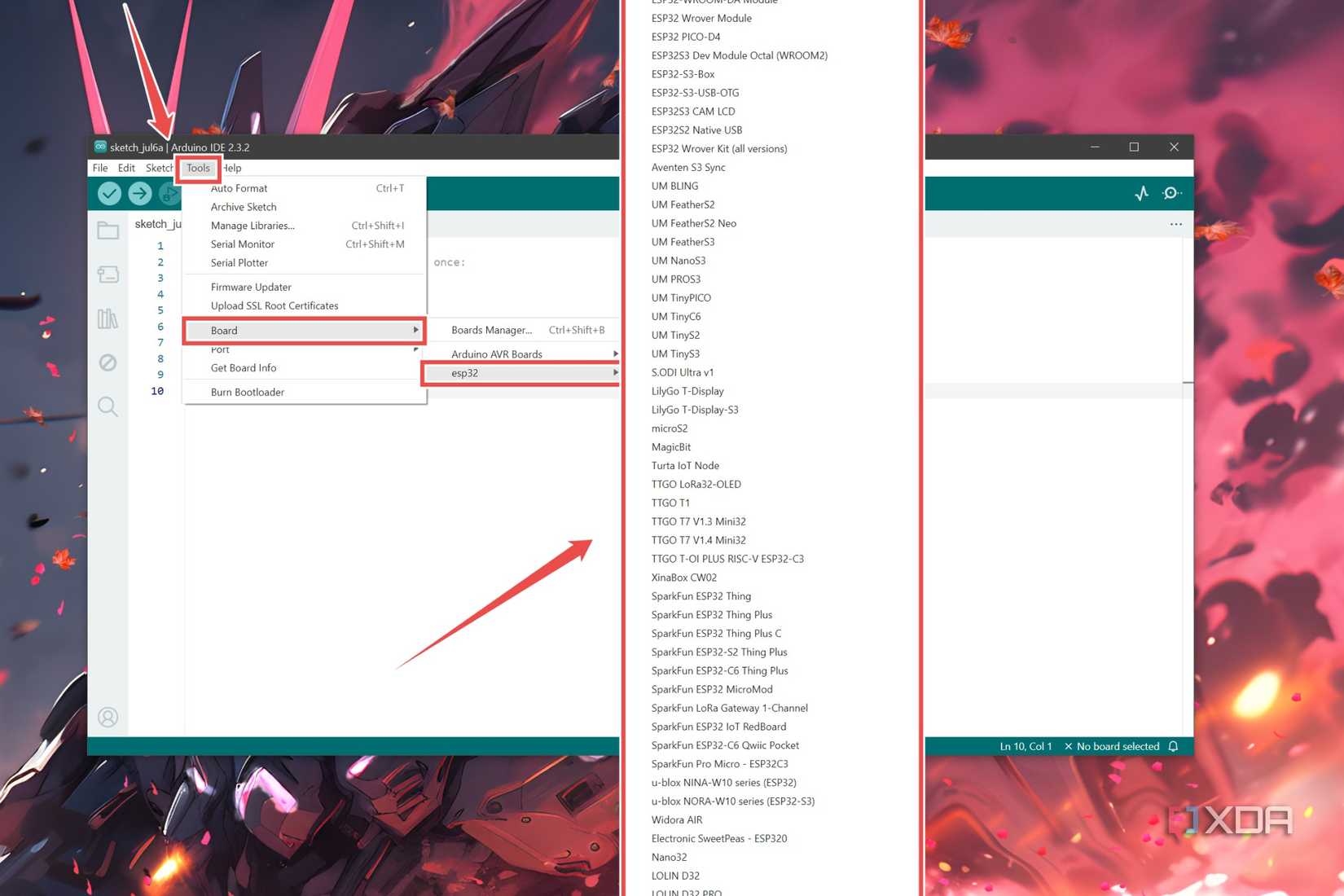Viewport: 1344px width, 896px height.
Task: Expand the esp32 boards submenu
Action: 522,373
